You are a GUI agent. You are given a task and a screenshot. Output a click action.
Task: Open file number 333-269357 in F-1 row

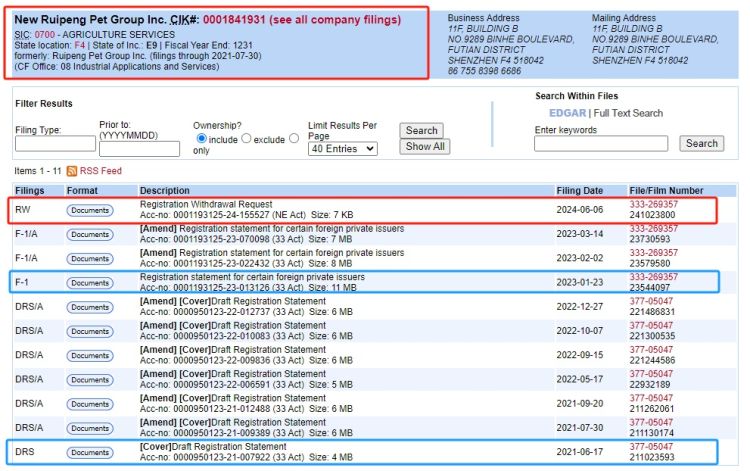coord(653,277)
